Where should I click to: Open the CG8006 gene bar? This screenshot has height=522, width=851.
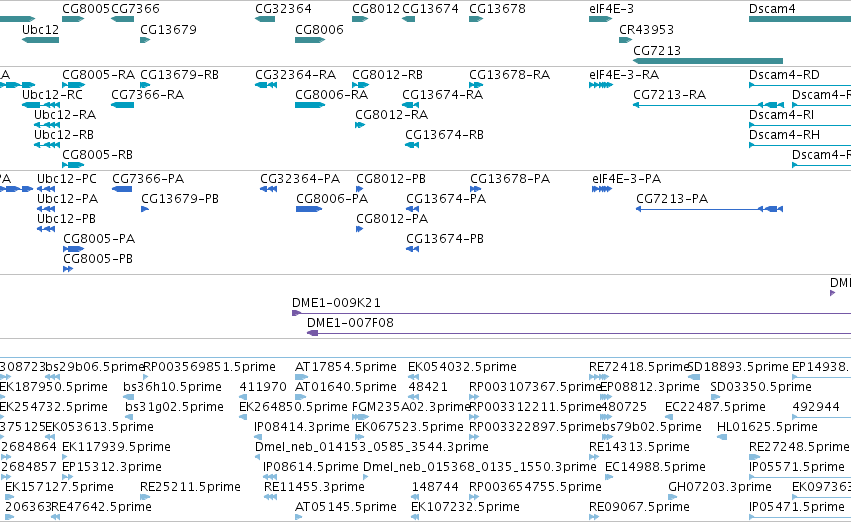click(x=310, y=40)
